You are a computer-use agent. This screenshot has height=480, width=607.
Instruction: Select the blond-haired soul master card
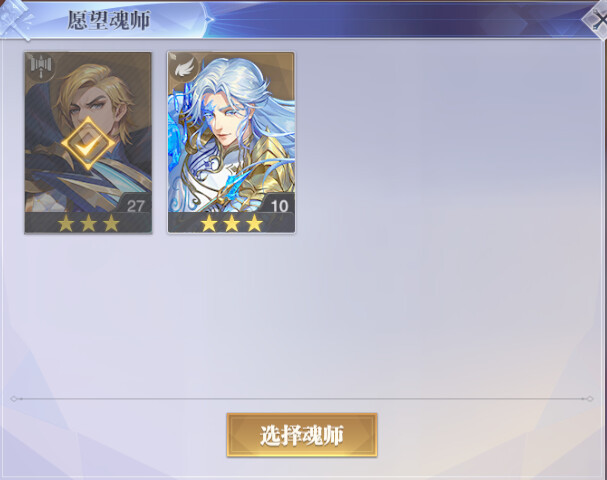click(88, 143)
